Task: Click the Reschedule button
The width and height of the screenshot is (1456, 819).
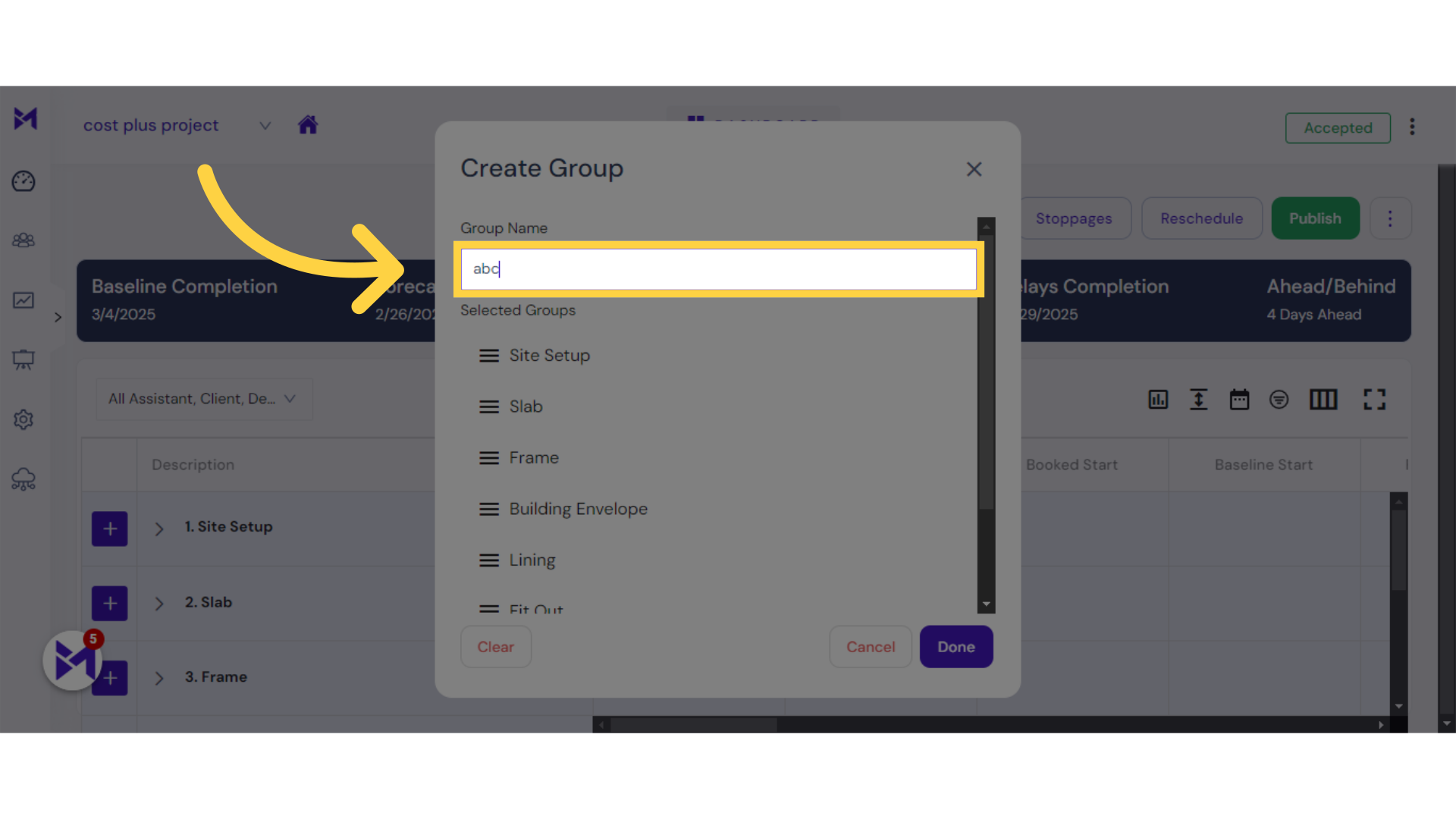Action: (x=1201, y=218)
